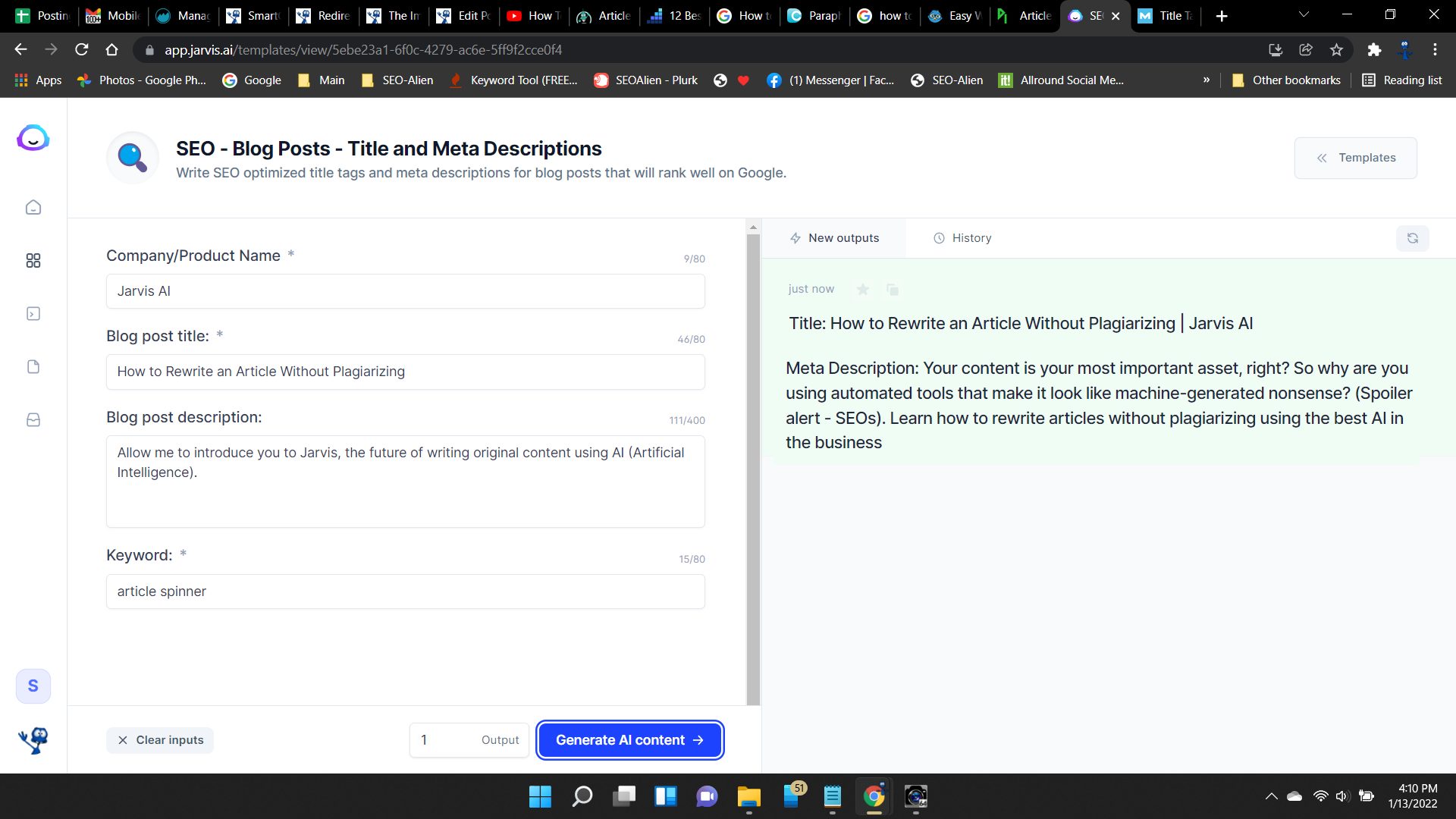
Task: Open the S workspace avatar
Action: tap(33, 686)
